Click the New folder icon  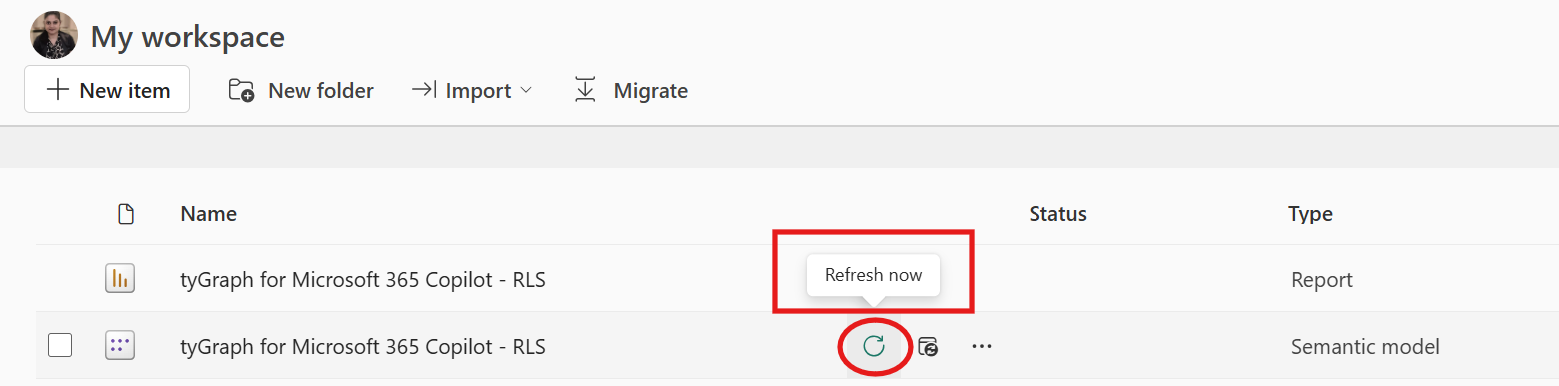click(241, 91)
